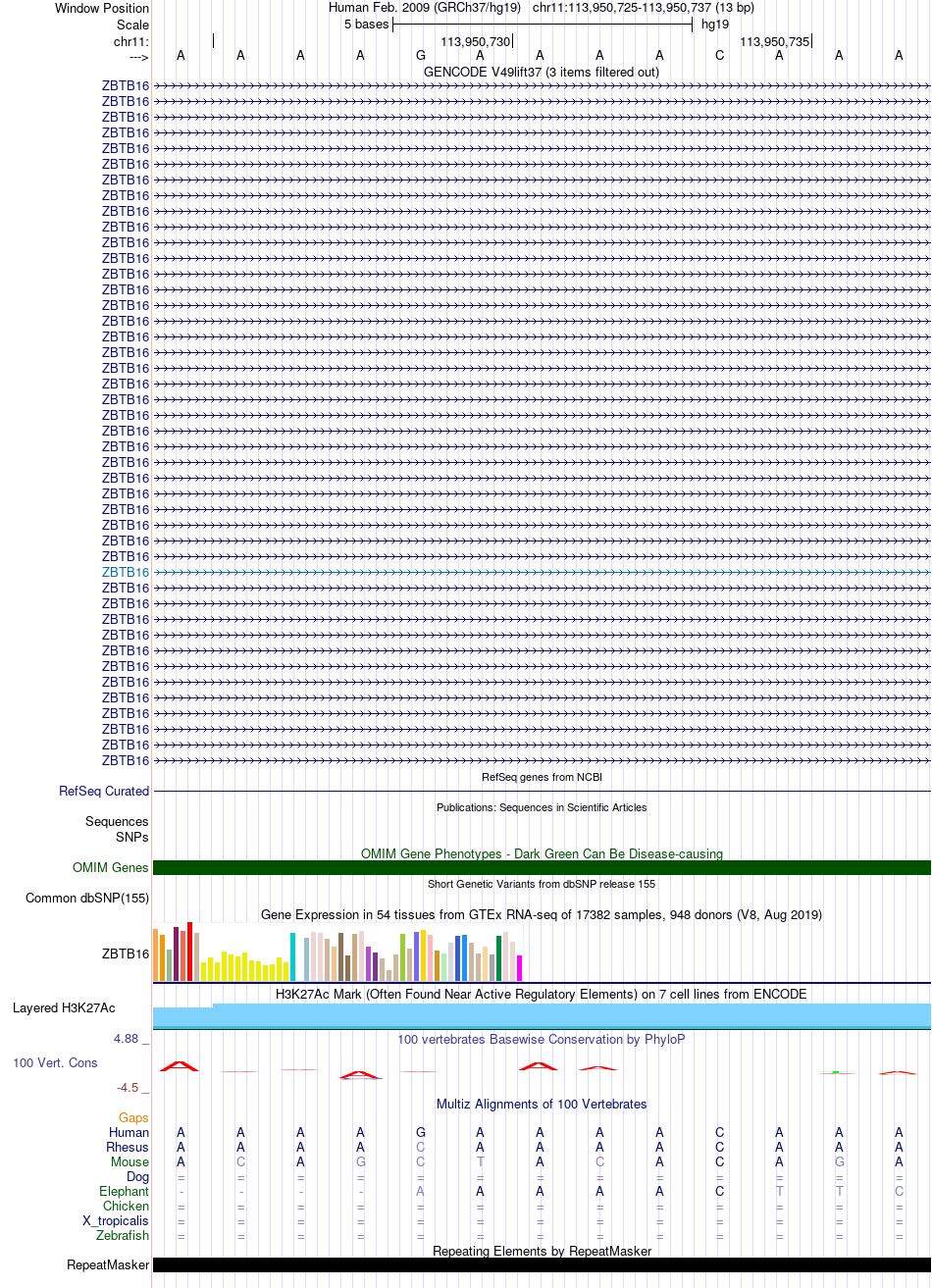932x1288 pixels.
Task: Click the light blue H3K27Ac signal graph
Action: tap(542, 1016)
